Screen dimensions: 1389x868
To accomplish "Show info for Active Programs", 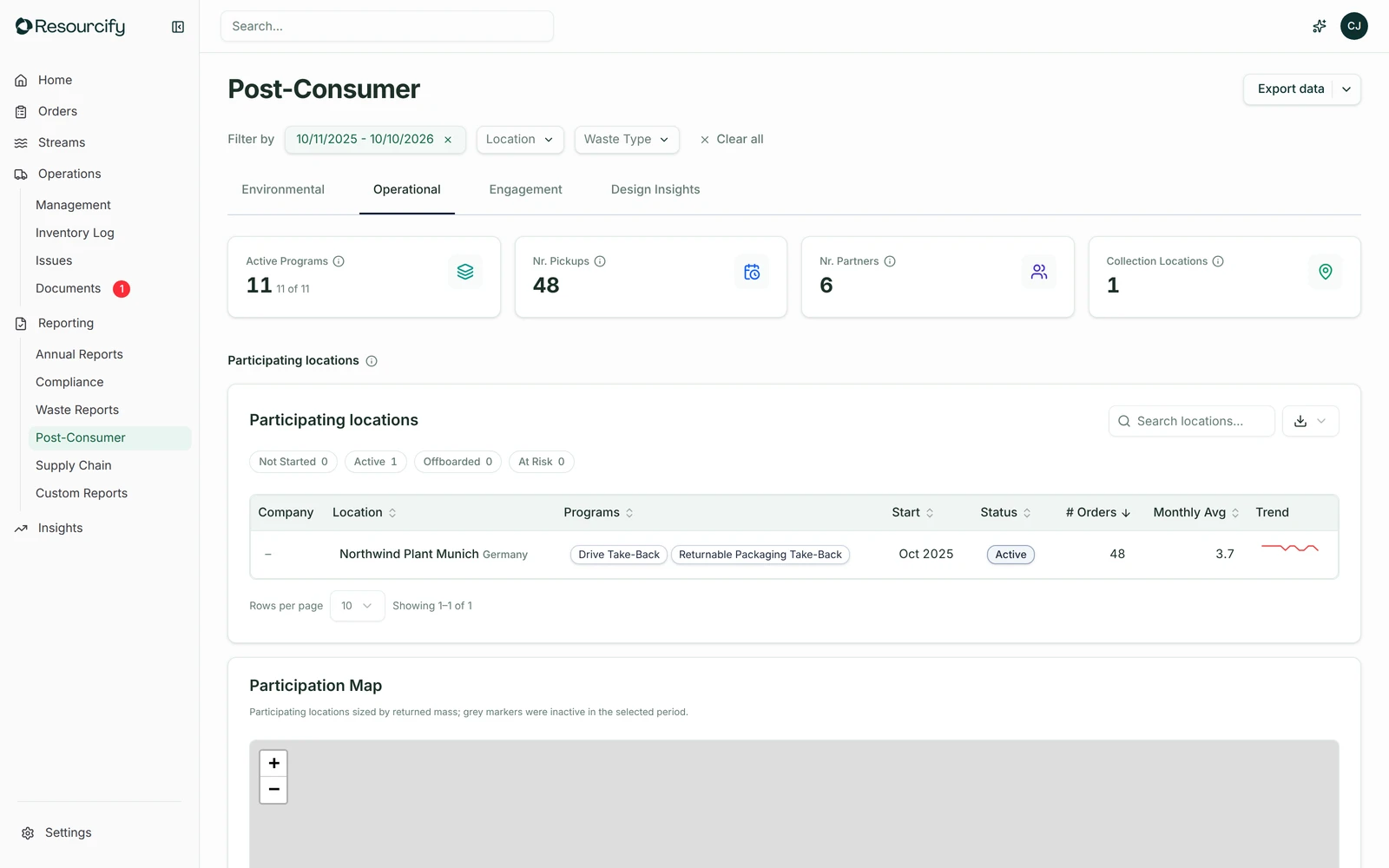I will [339, 261].
